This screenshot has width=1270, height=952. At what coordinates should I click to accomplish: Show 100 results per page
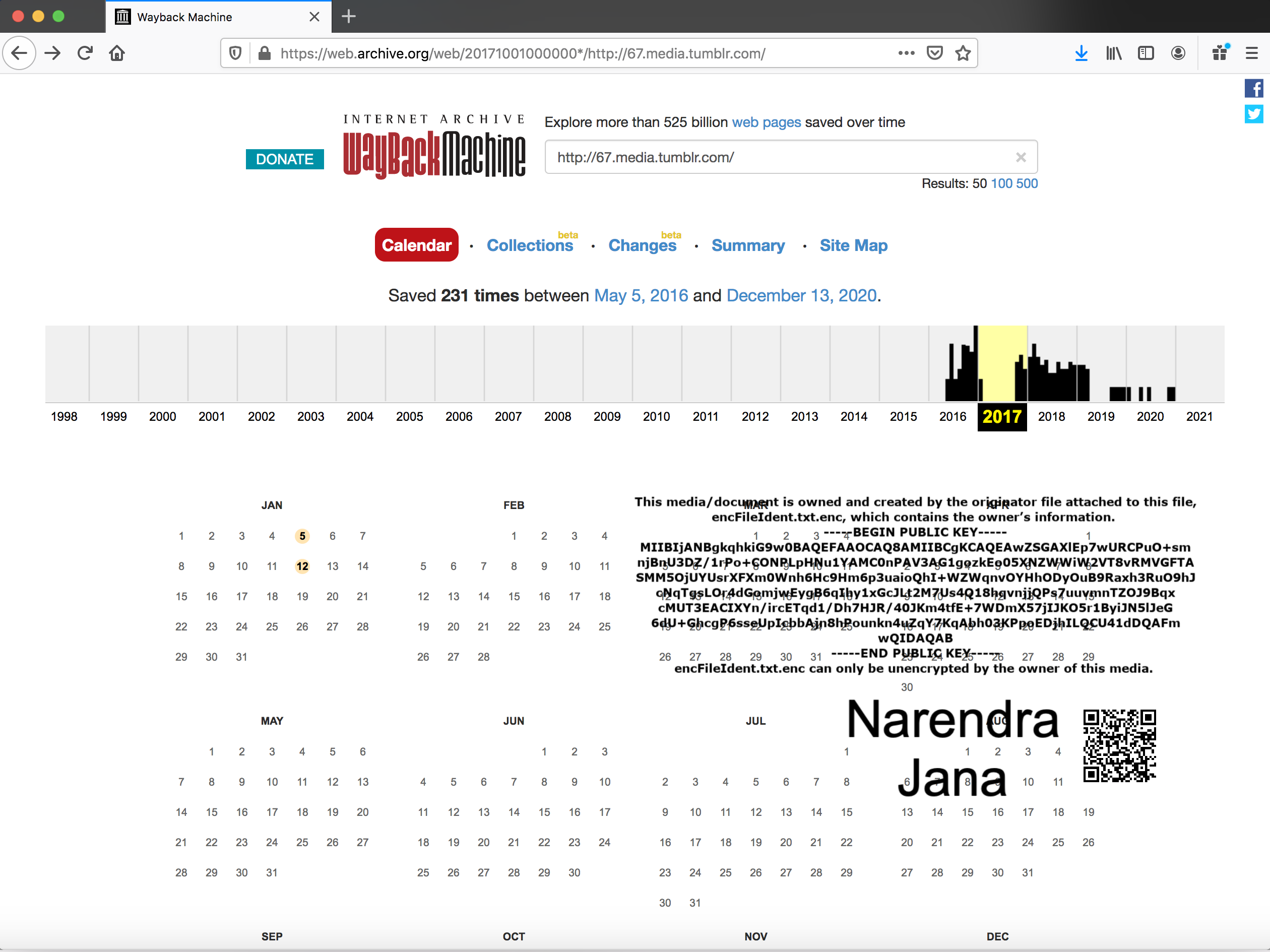[x=1001, y=184]
